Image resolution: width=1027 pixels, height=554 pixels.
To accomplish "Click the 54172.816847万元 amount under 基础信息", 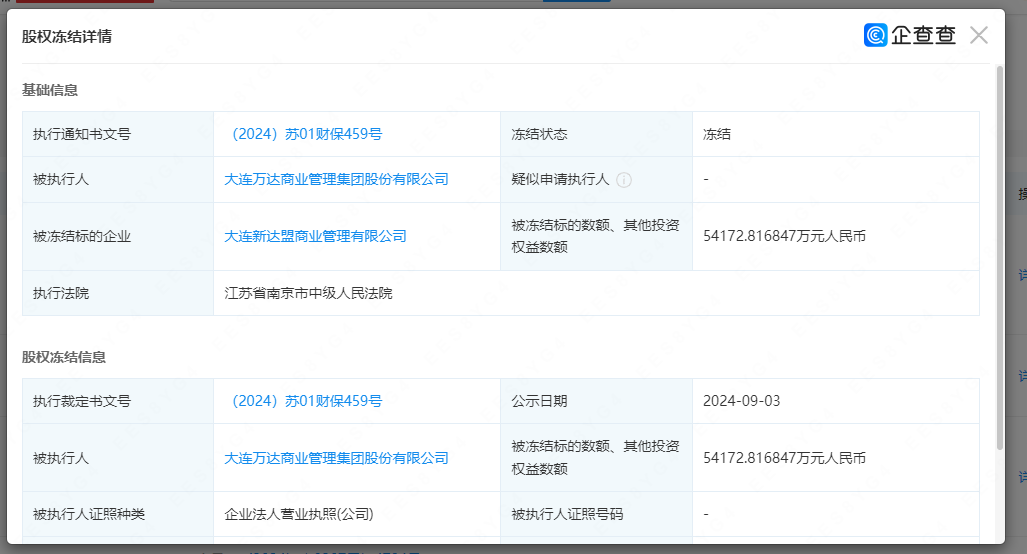I will coord(784,237).
